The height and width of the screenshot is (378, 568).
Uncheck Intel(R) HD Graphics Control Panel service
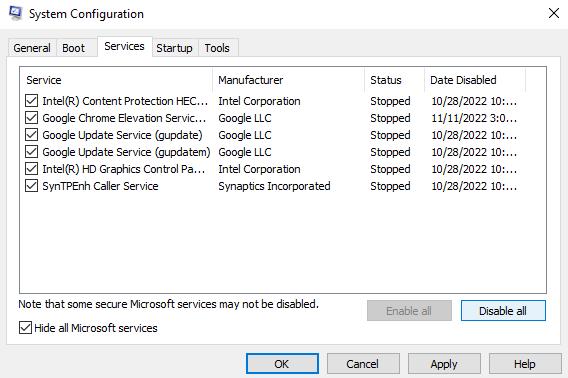pos(32,169)
